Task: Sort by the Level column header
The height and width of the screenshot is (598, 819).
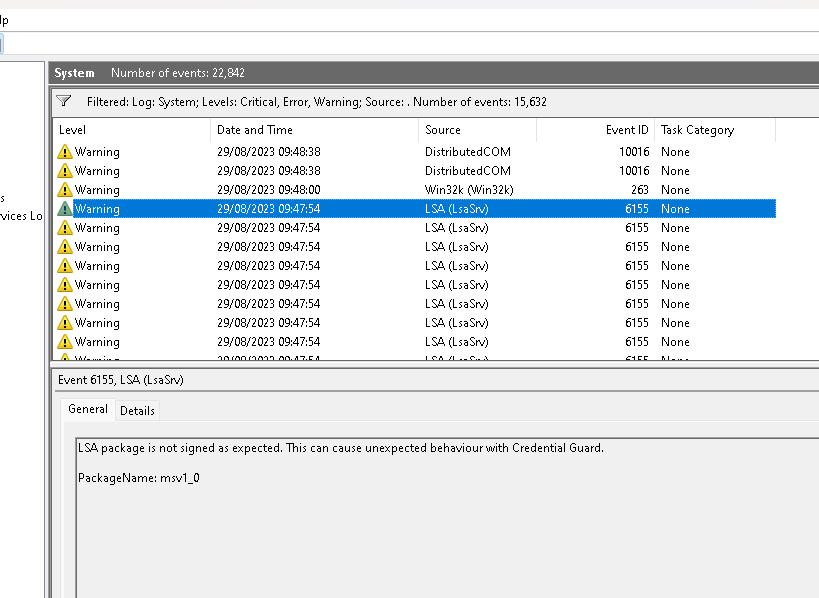Action: pyautogui.click(x=132, y=130)
